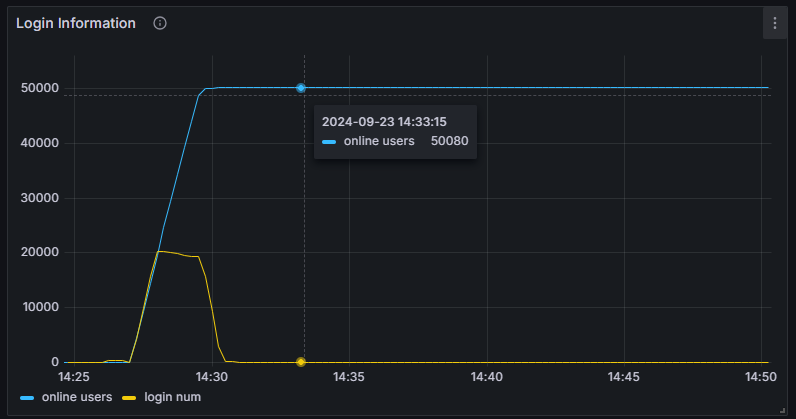Click the 20000 label on the y-axis
This screenshot has width=796, height=419.
coord(41,252)
